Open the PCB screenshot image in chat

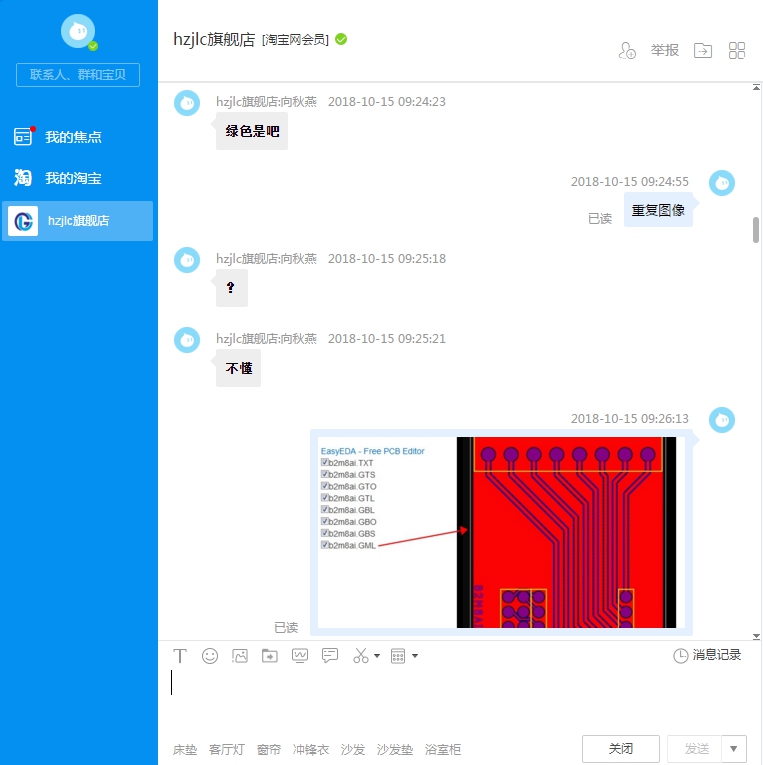[x=501, y=532]
